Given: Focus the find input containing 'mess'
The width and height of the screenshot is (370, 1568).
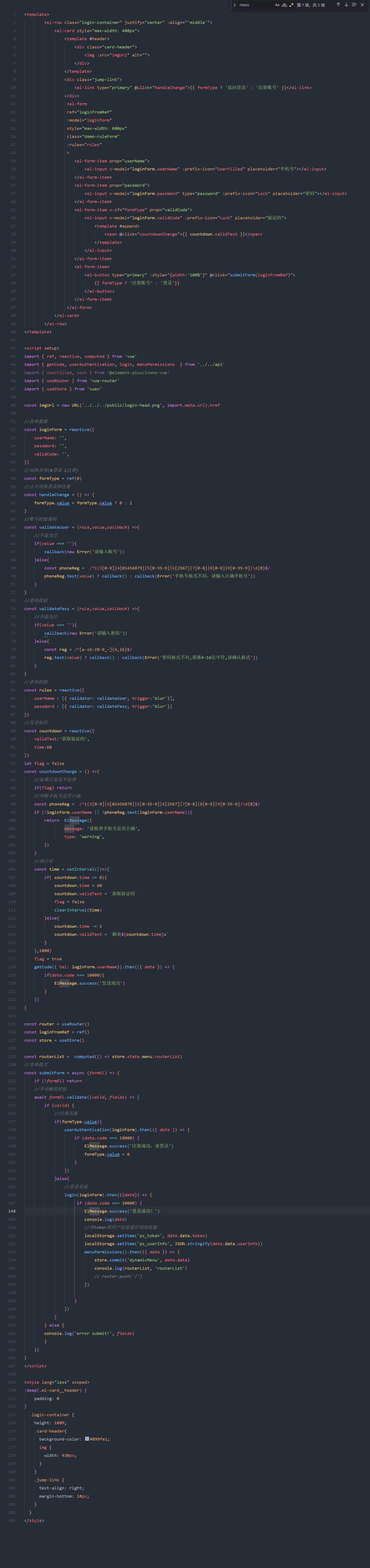Looking at the screenshot, I should pyautogui.click(x=255, y=5).
